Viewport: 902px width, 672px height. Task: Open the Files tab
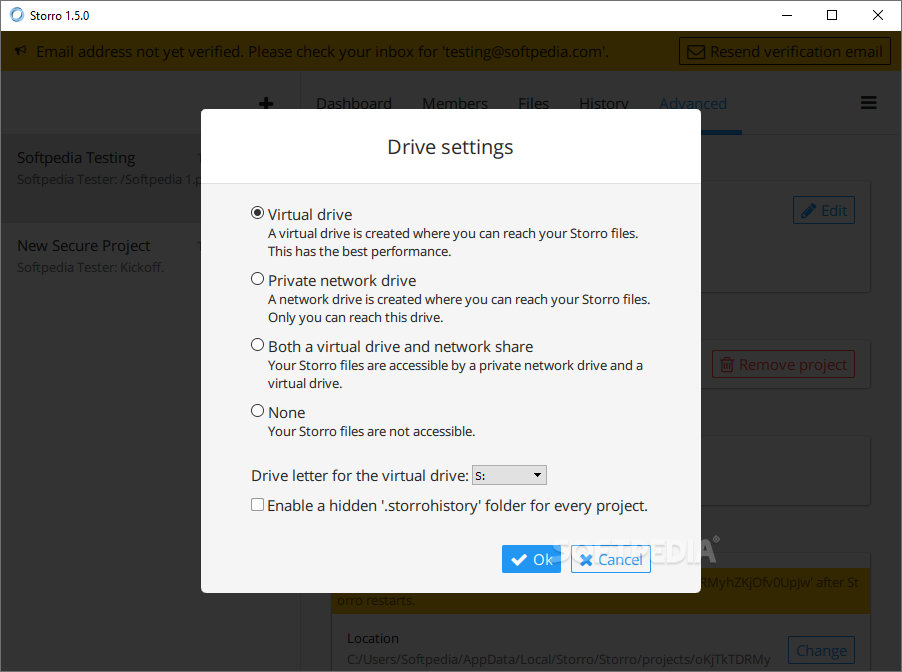(533, 104)
